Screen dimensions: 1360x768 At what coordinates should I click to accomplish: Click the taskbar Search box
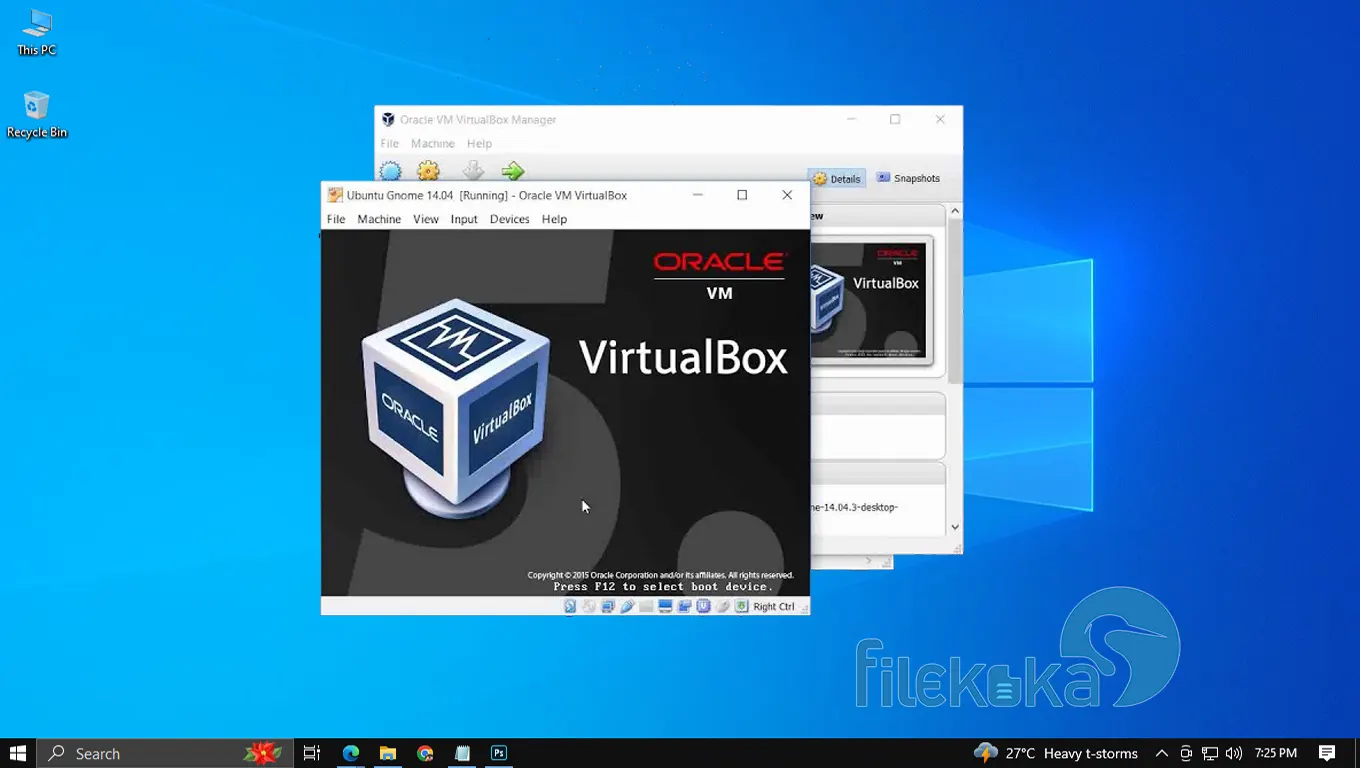pyautogui.click(x=166, y=753)
